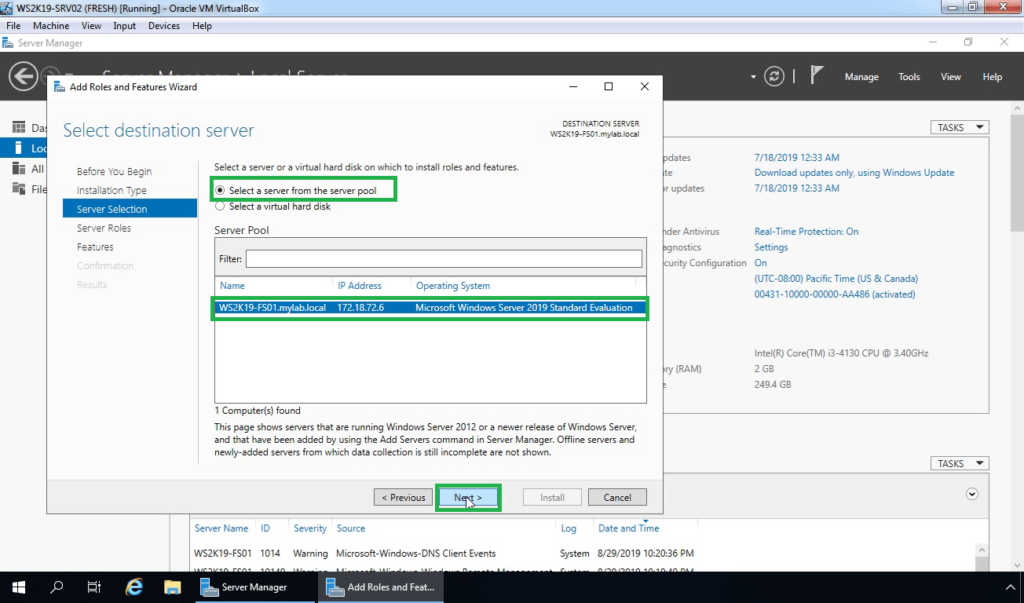Switch to Add Roles and Features taskbar button
The width and height of the screenshot is (1024, 603).
point(381,587)
